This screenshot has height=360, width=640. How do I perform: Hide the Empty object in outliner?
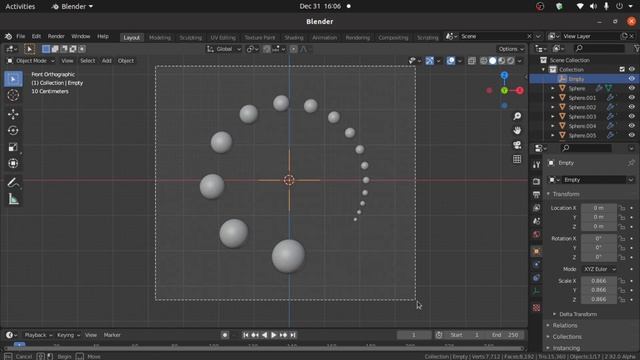pyautogui.click(x=631, y=79)
